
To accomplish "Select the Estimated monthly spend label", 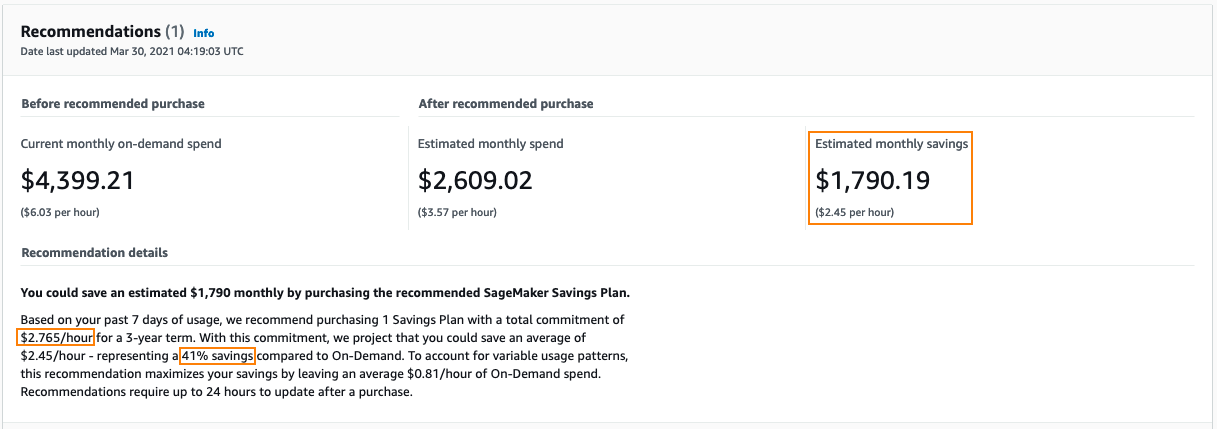I will click(490, 144).
